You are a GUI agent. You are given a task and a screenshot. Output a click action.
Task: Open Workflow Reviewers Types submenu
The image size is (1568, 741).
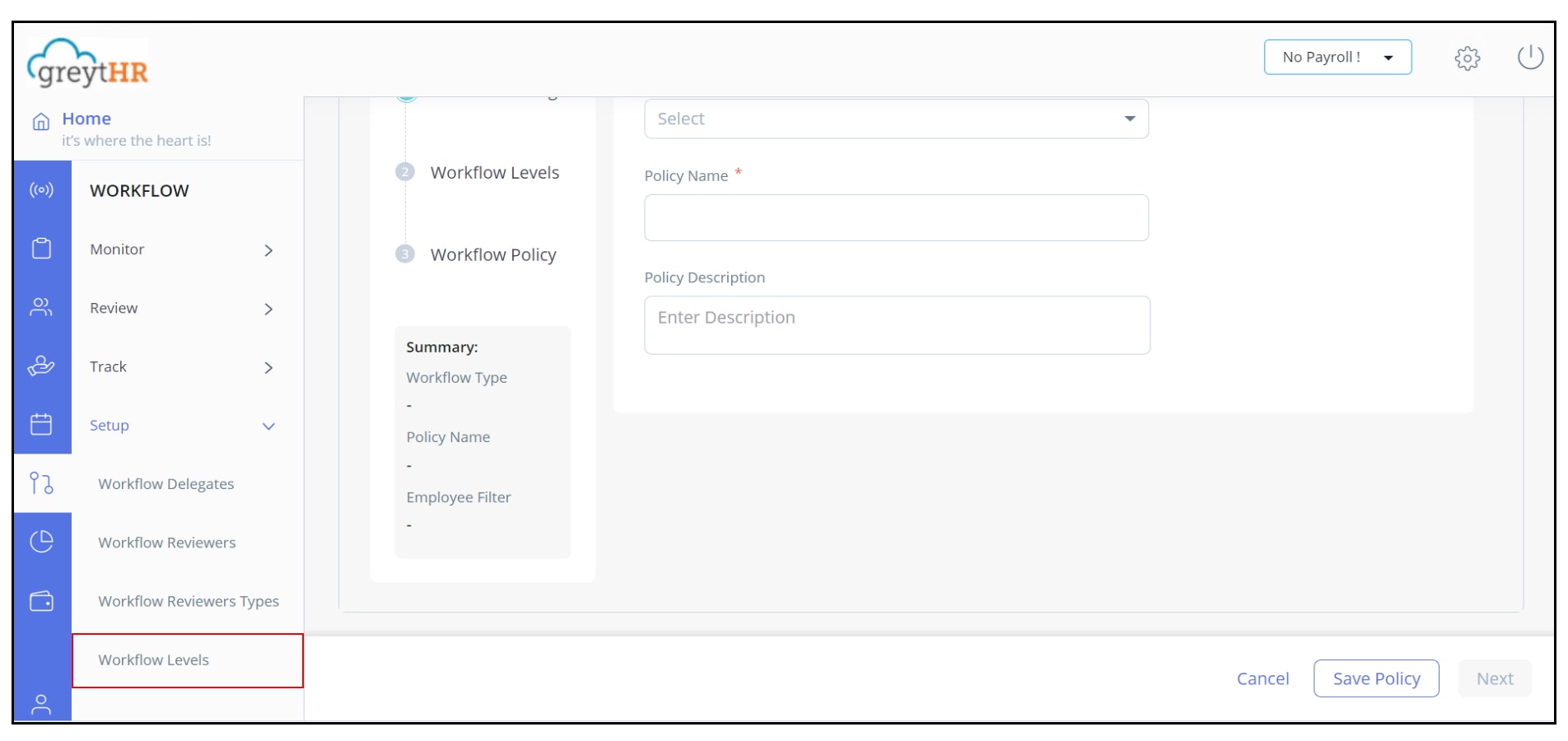189,601
